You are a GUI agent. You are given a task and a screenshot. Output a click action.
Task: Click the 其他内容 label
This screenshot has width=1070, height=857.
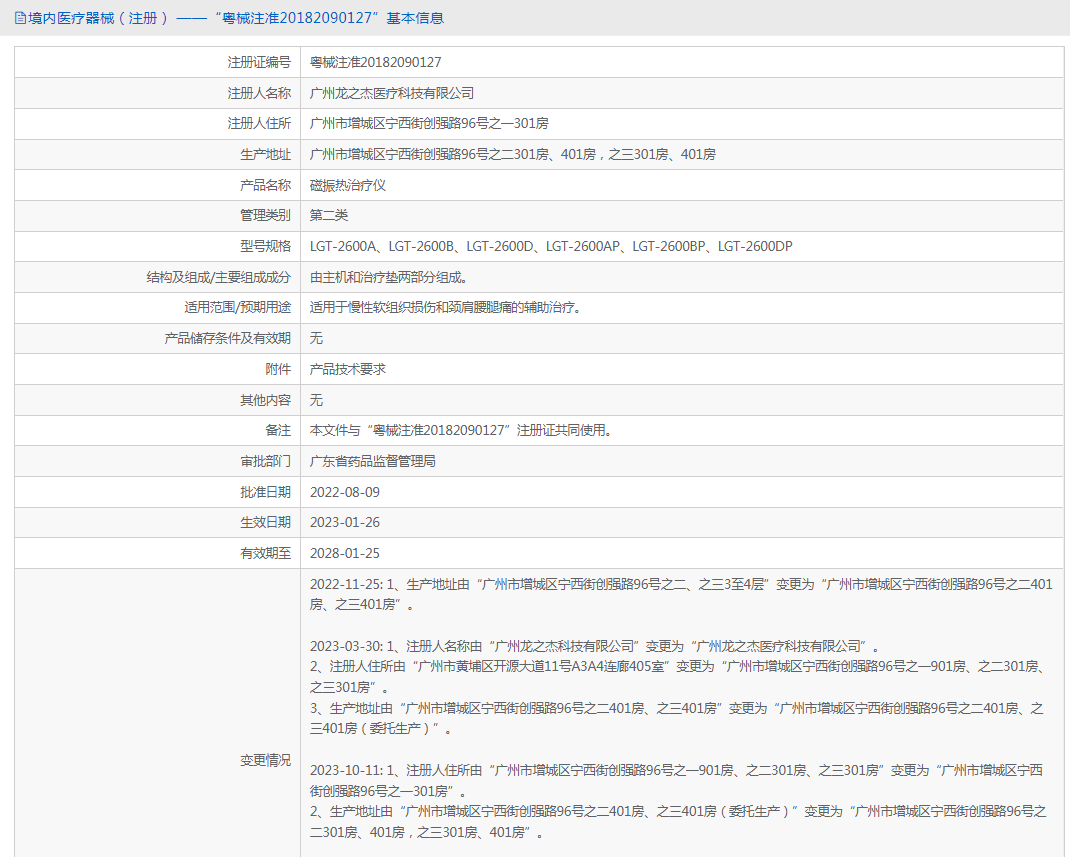pyautogui.click(x=265, y=400)
